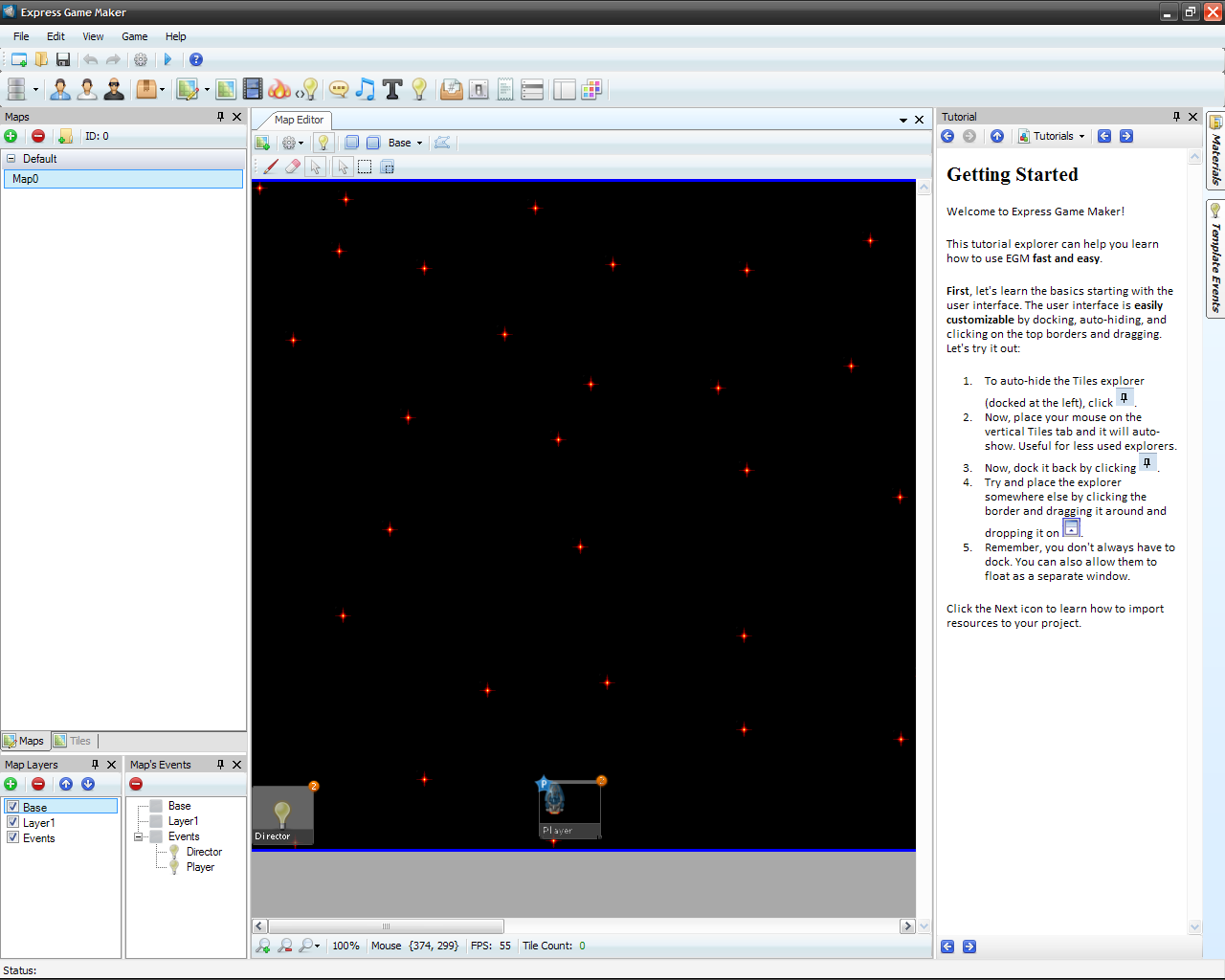Open a project with the folder icon
1225x980 pixels.
[x=41, y=59]
